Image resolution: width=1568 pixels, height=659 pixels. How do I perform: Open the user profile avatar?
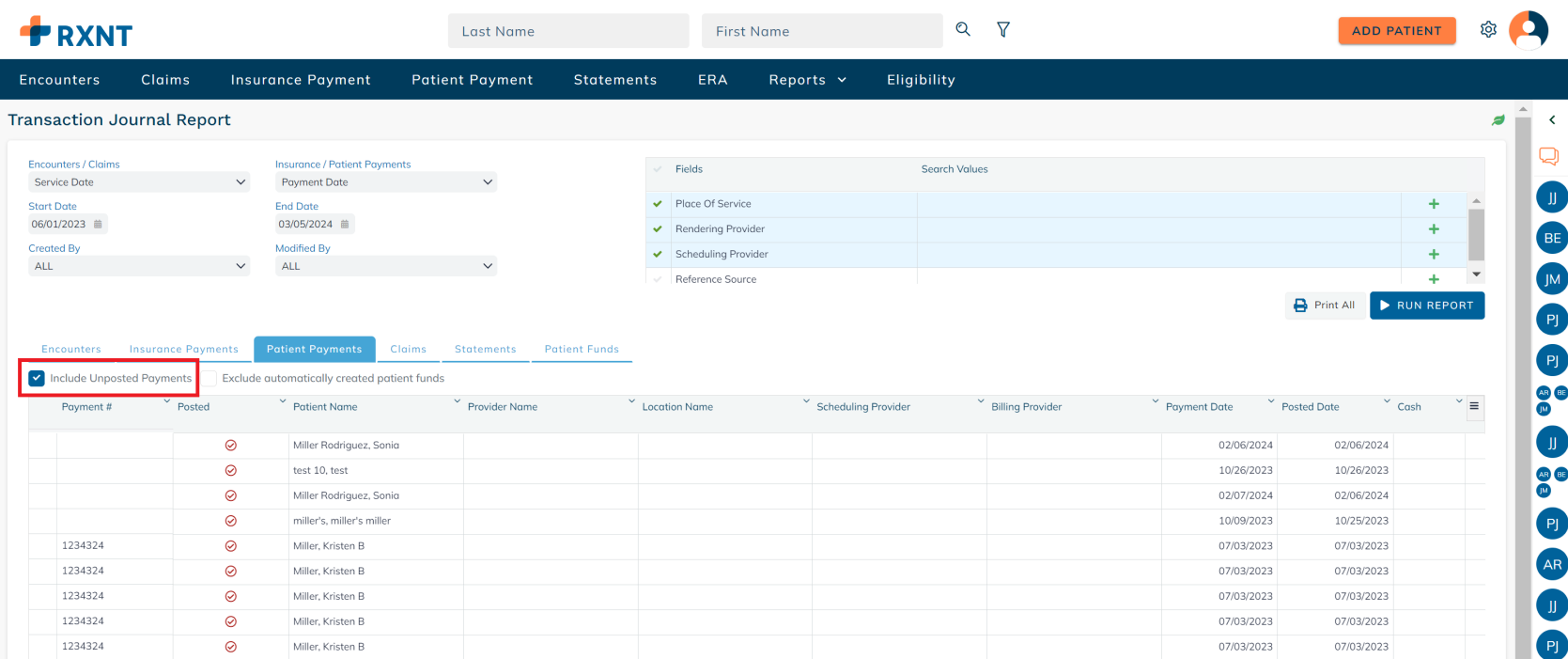pos(1529,30)
